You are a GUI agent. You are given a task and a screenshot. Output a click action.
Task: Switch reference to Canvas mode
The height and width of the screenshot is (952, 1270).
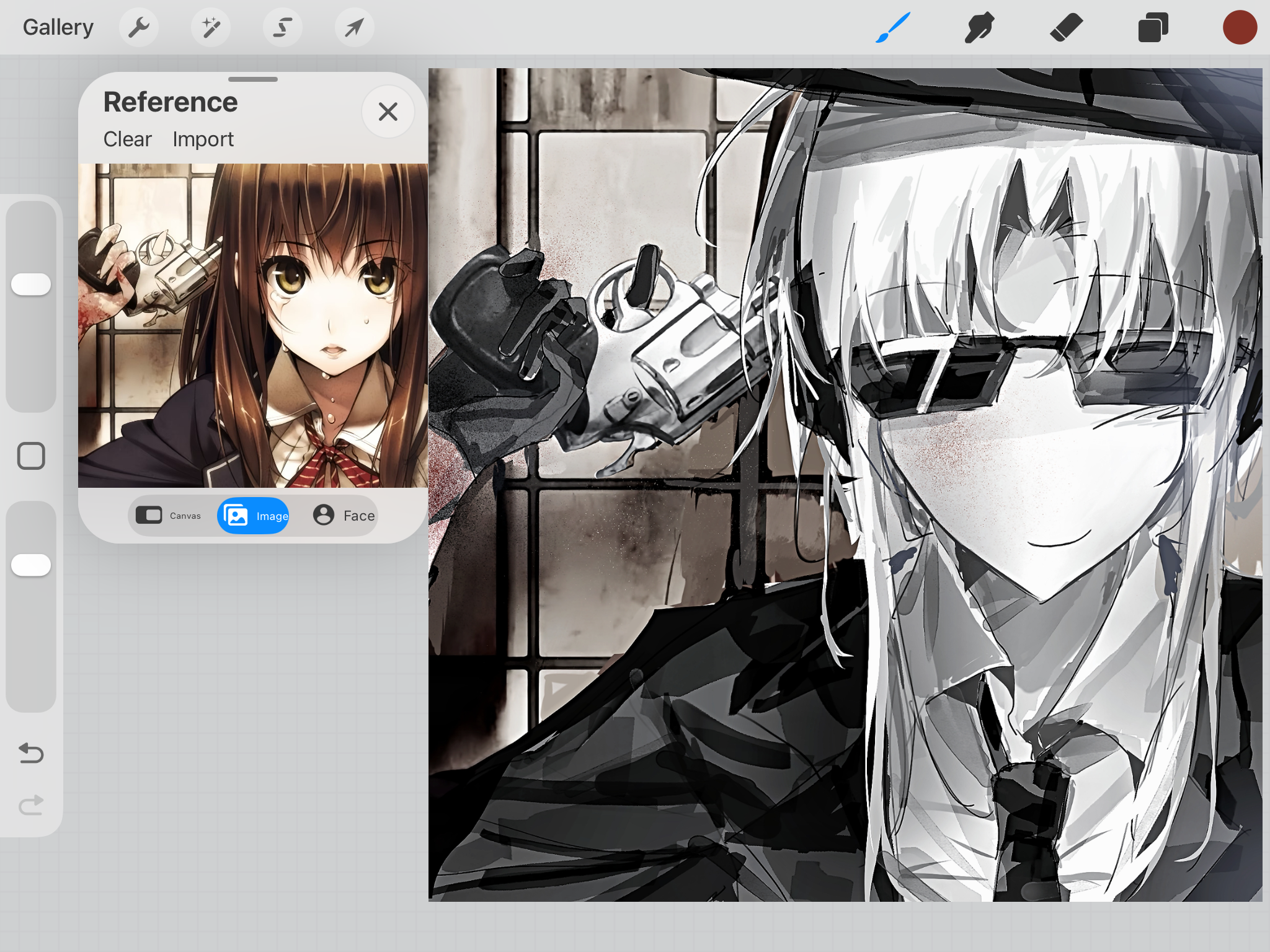169,515
